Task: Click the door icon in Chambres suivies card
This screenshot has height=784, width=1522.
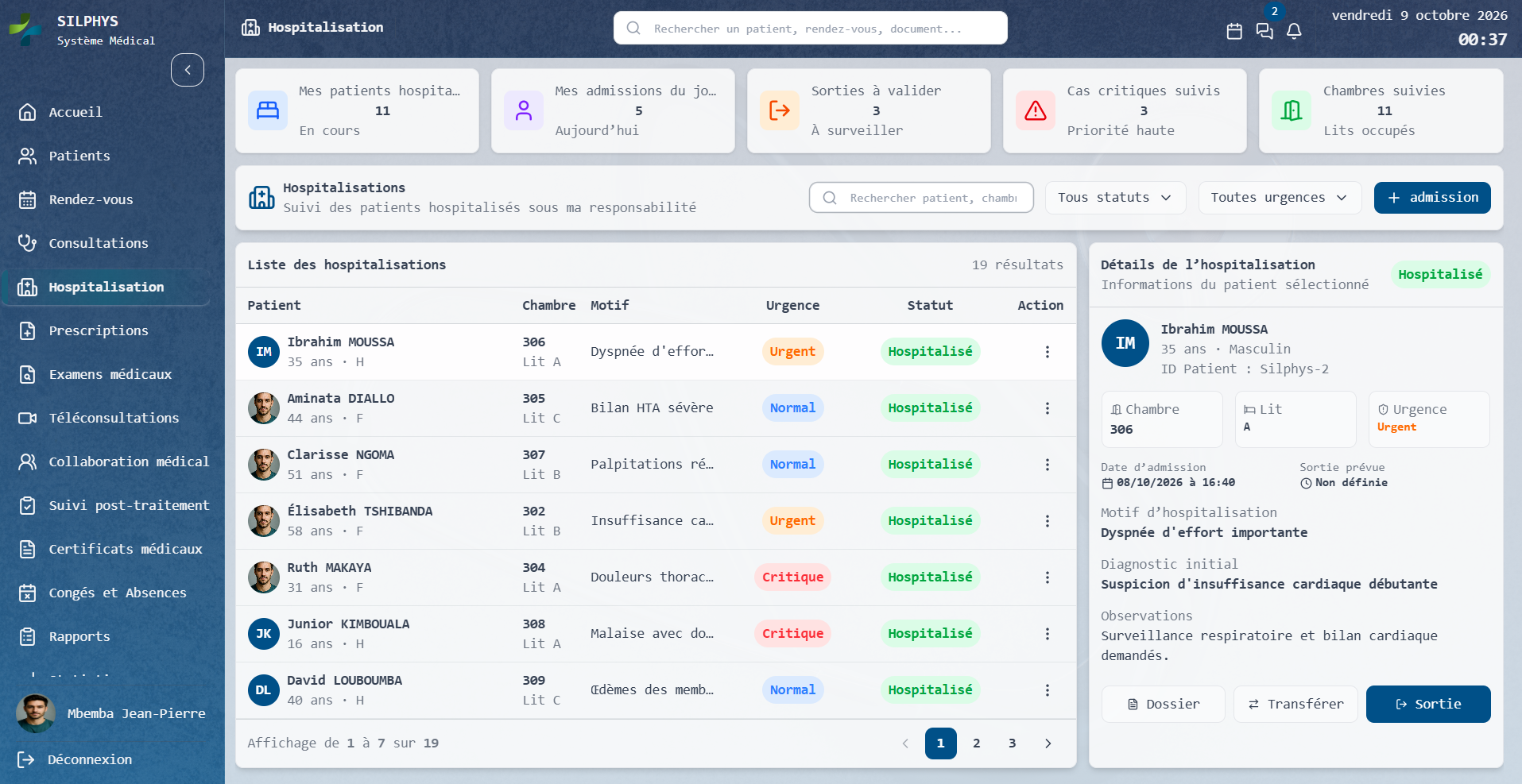Action: (1292, 110)
